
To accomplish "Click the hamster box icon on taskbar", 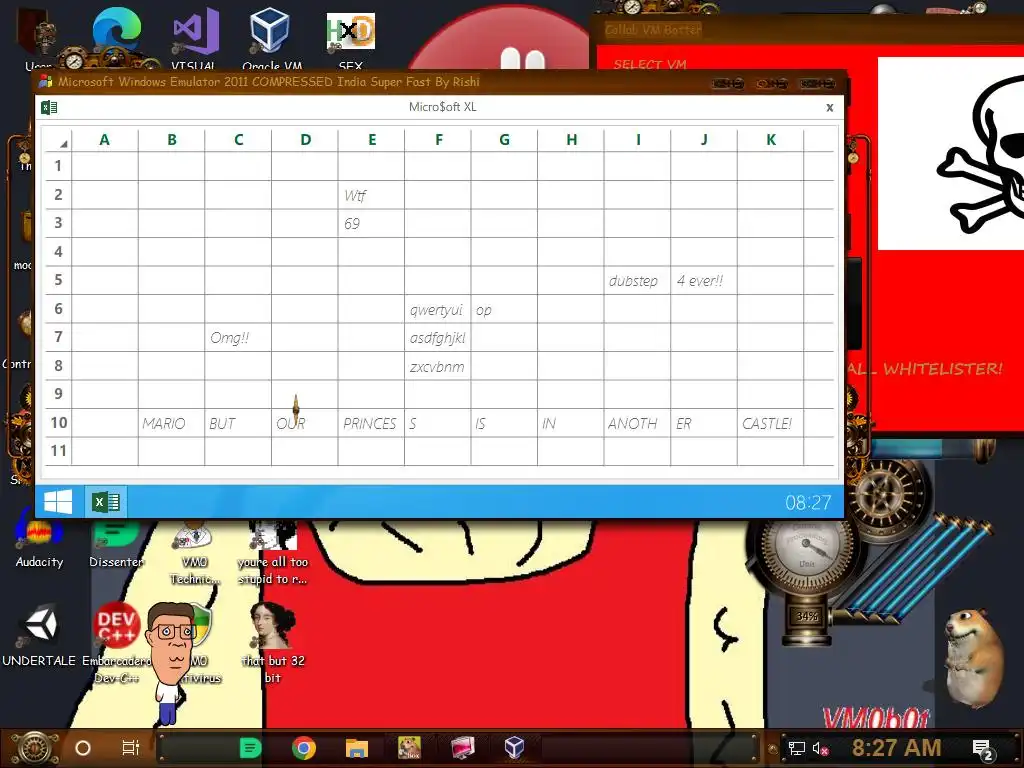I will (409, 748).
